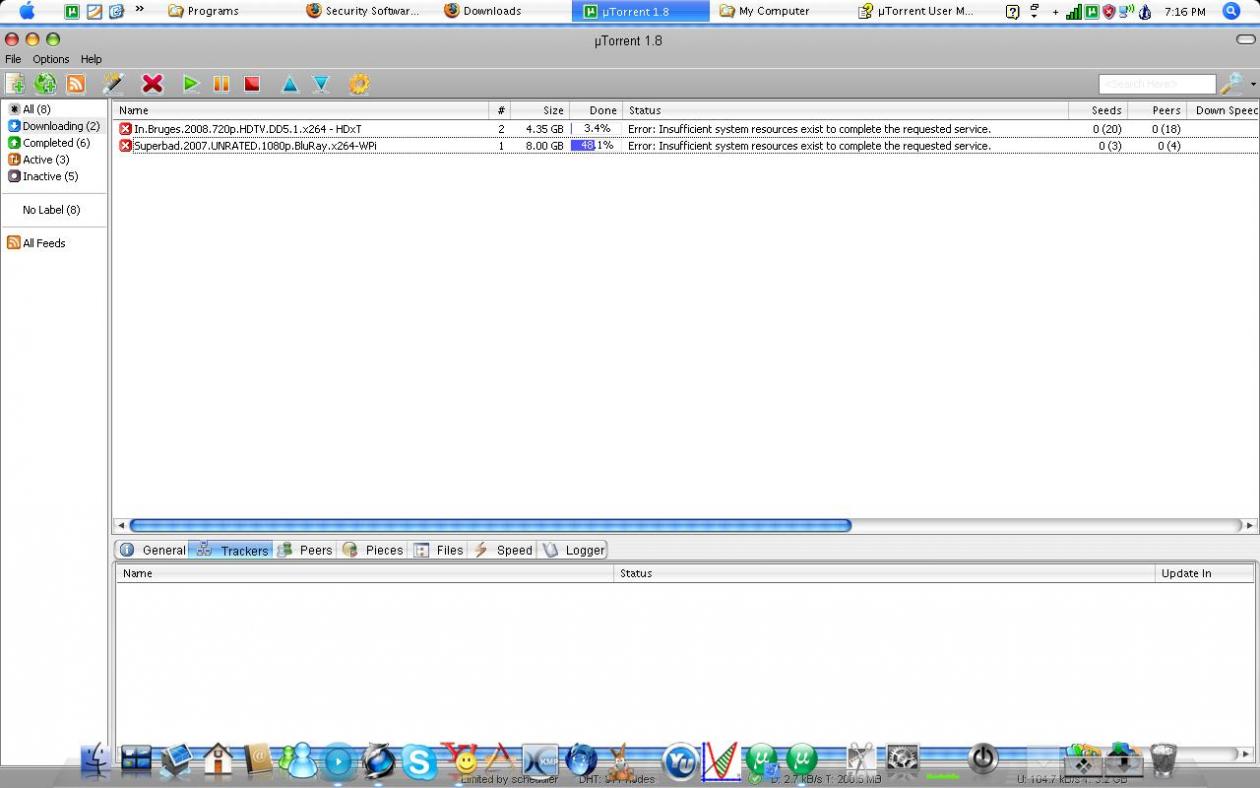Viewport: 1260px width, 788px height.
Task: Open the Help menu
Action: [91, 59]
